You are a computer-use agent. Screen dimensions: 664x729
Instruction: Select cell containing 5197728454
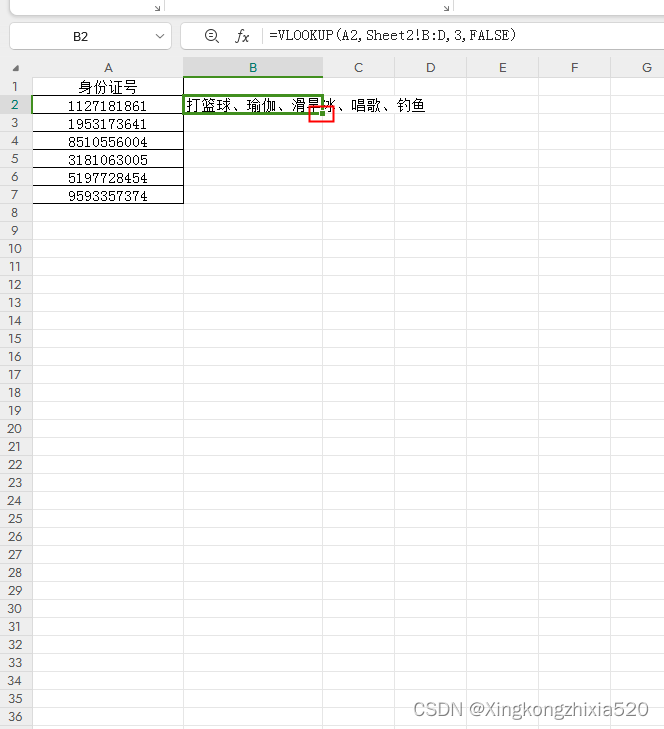coord(108,177)
